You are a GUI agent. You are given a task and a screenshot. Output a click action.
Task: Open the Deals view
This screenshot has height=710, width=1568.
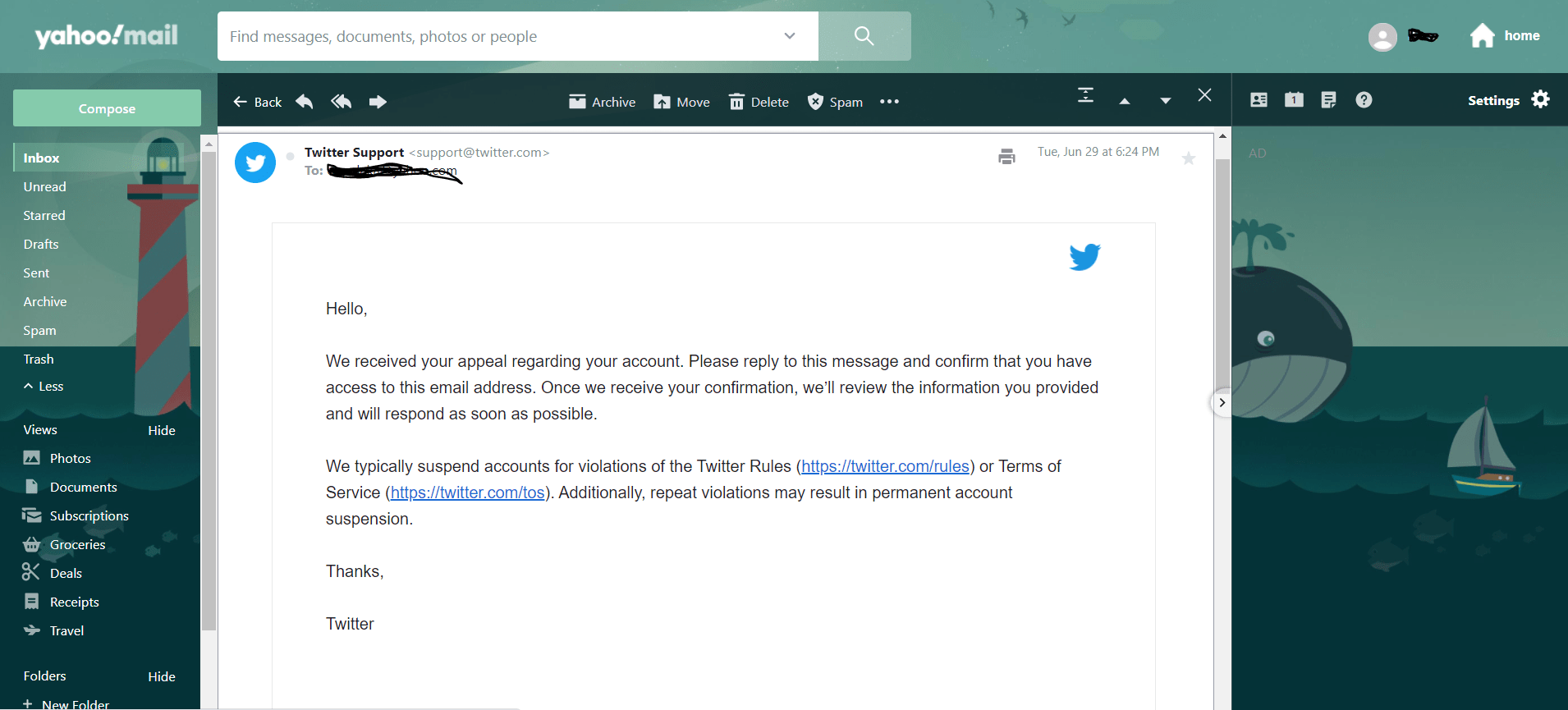(x=53, y=573)
